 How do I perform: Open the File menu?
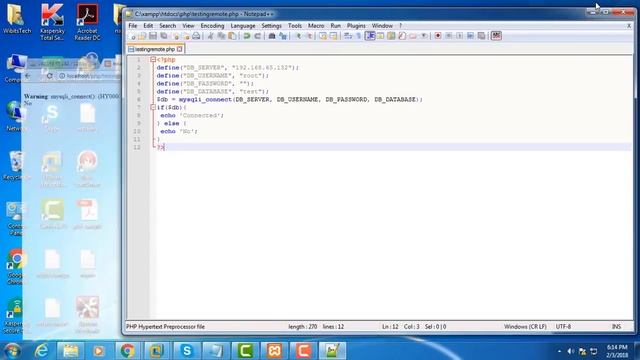(x=133, y=25)
